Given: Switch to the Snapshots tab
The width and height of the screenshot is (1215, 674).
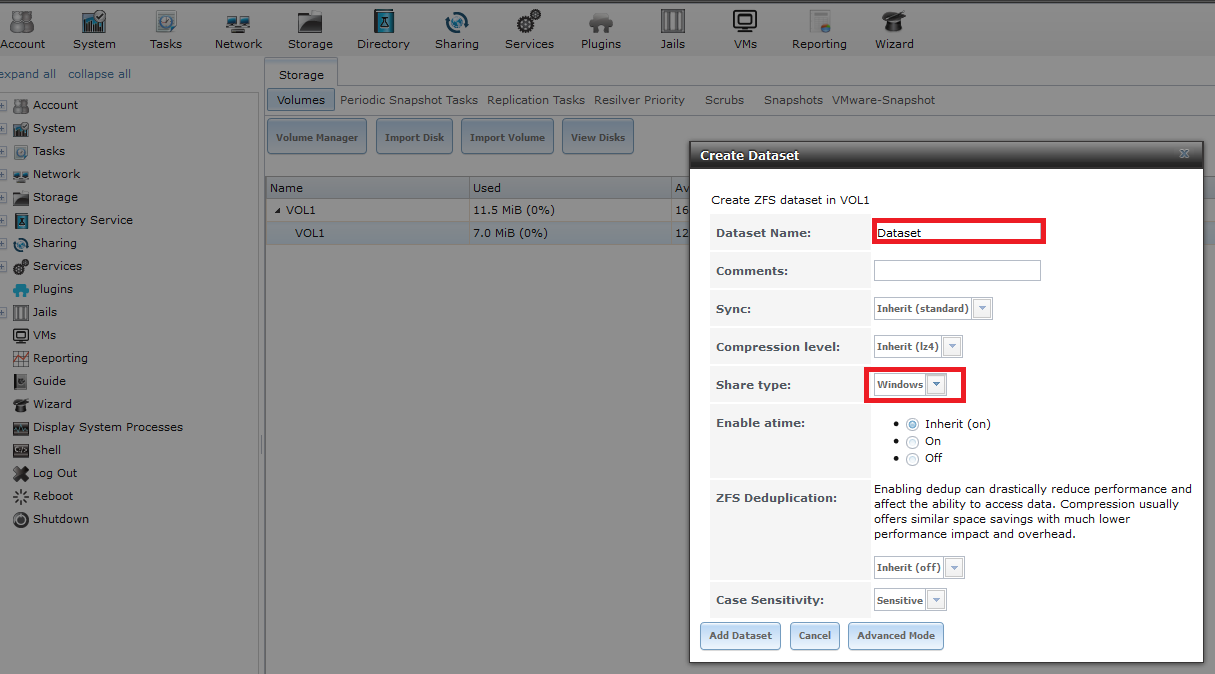Looking at the screenshot, I should pos(793,100).
